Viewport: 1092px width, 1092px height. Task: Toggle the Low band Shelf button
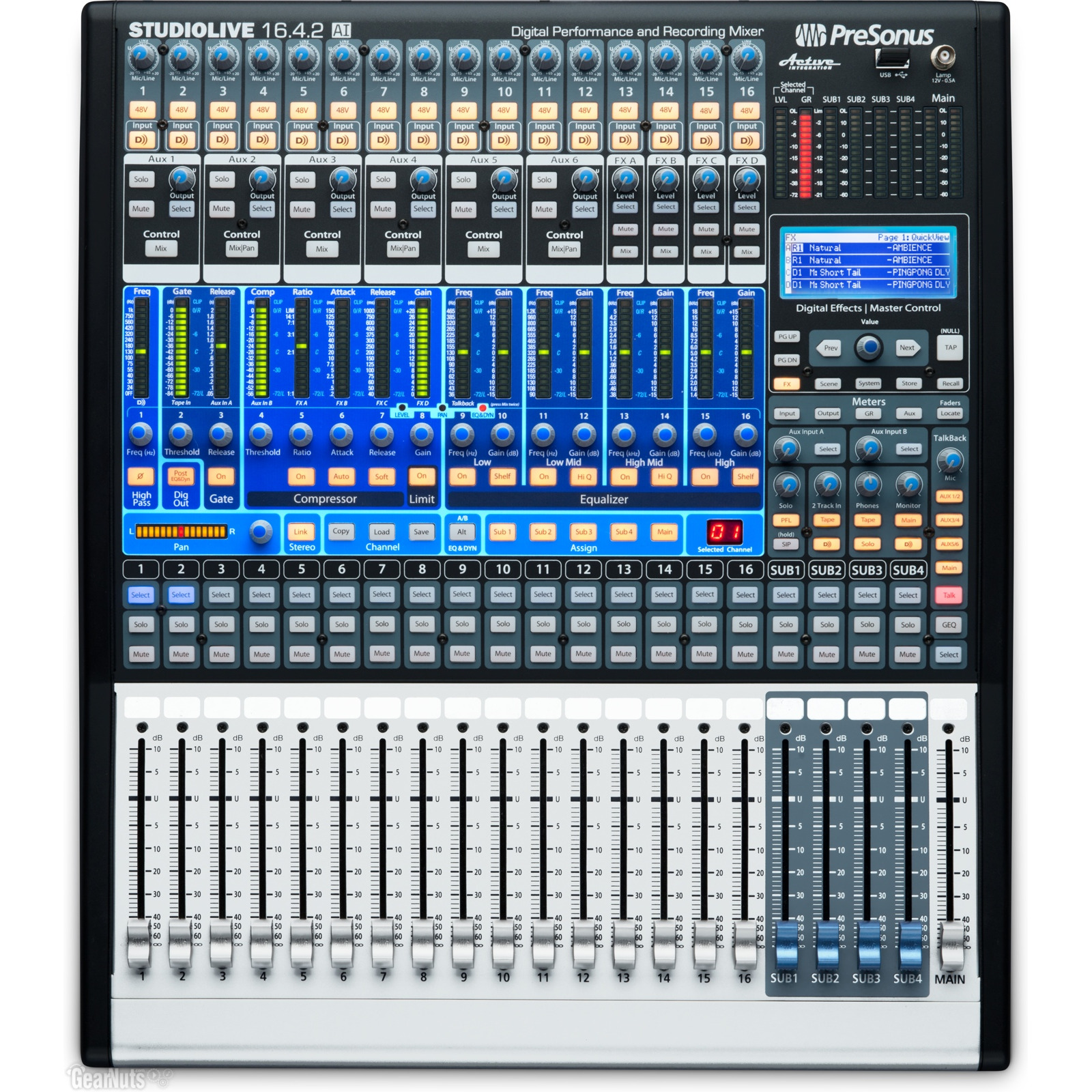[502, 476]
